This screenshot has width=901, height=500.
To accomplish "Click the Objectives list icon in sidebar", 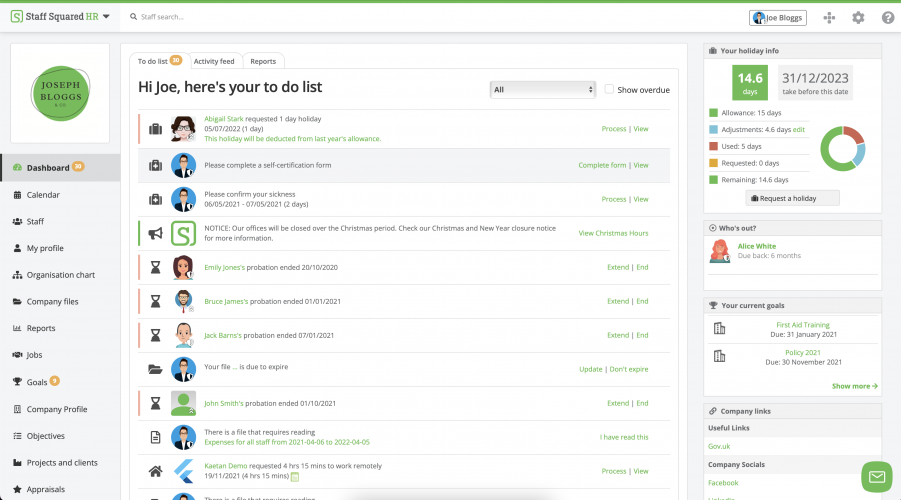I will (17, 436).
